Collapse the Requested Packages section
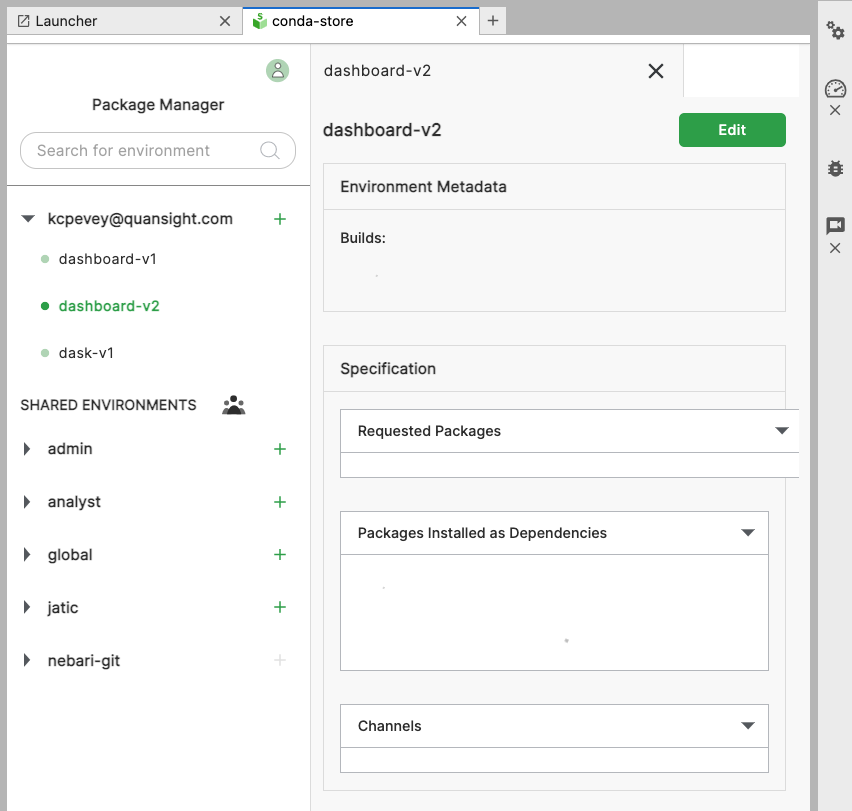Image resolution: width=852 pixels, height=811 pixels. (783, 430)
